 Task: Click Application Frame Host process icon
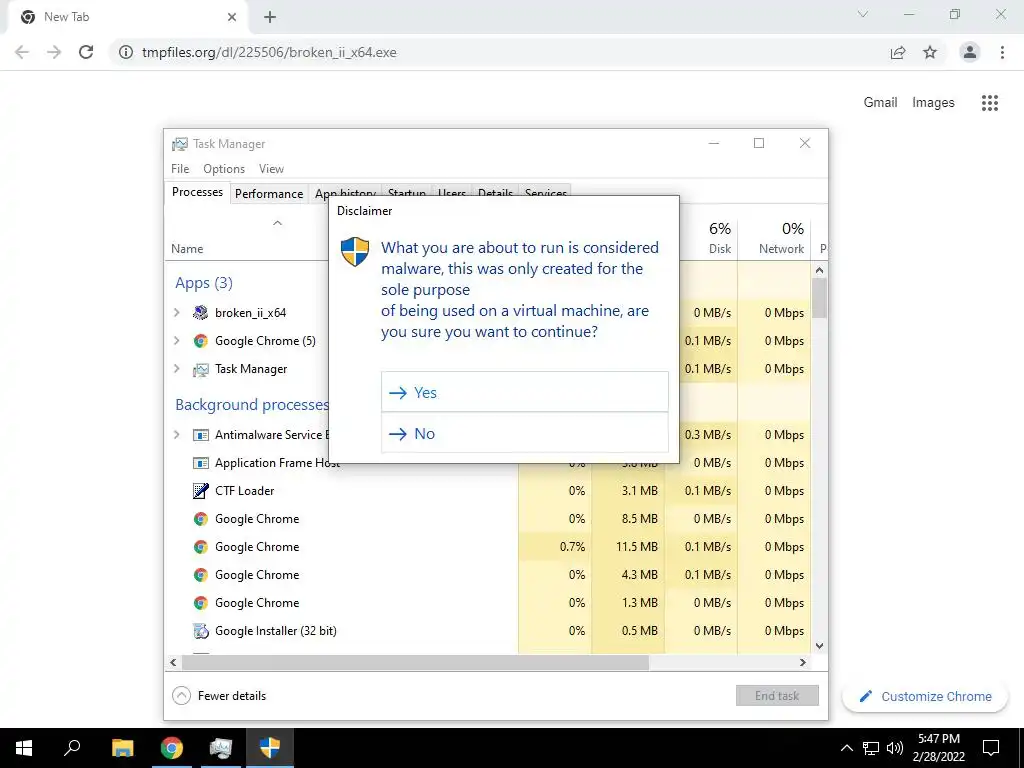tap(200, 463)
